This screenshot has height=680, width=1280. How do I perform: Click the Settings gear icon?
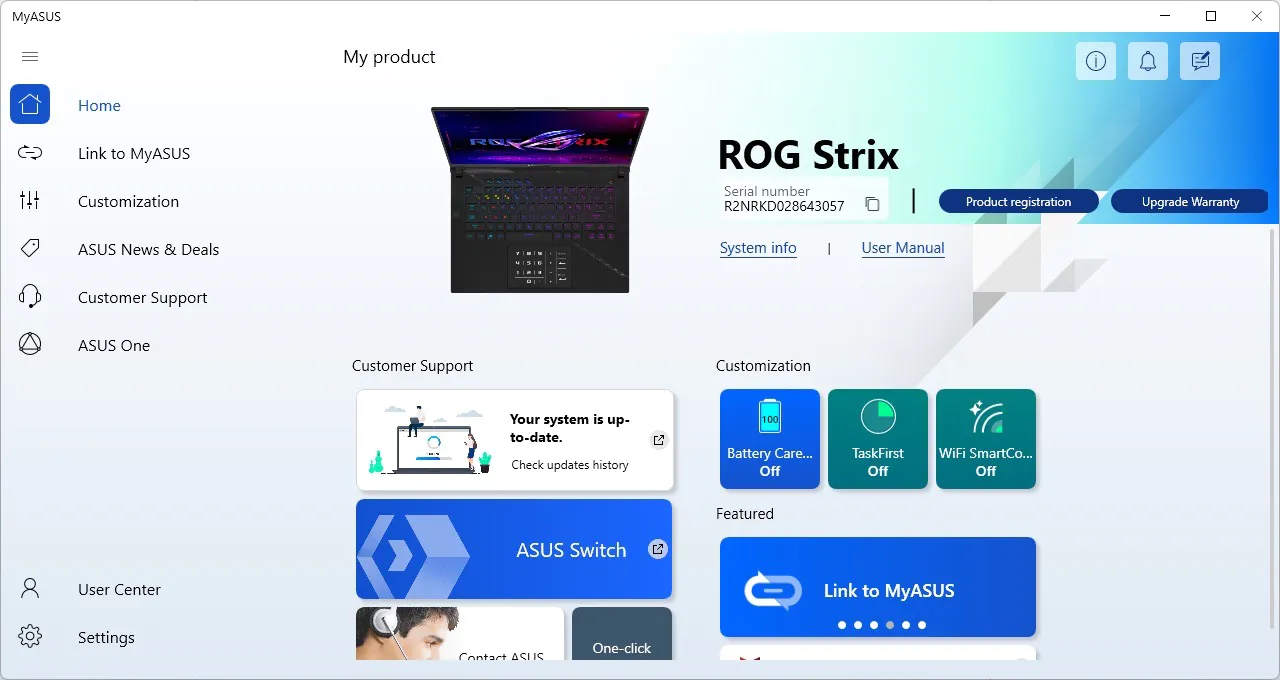pos(30,636)
